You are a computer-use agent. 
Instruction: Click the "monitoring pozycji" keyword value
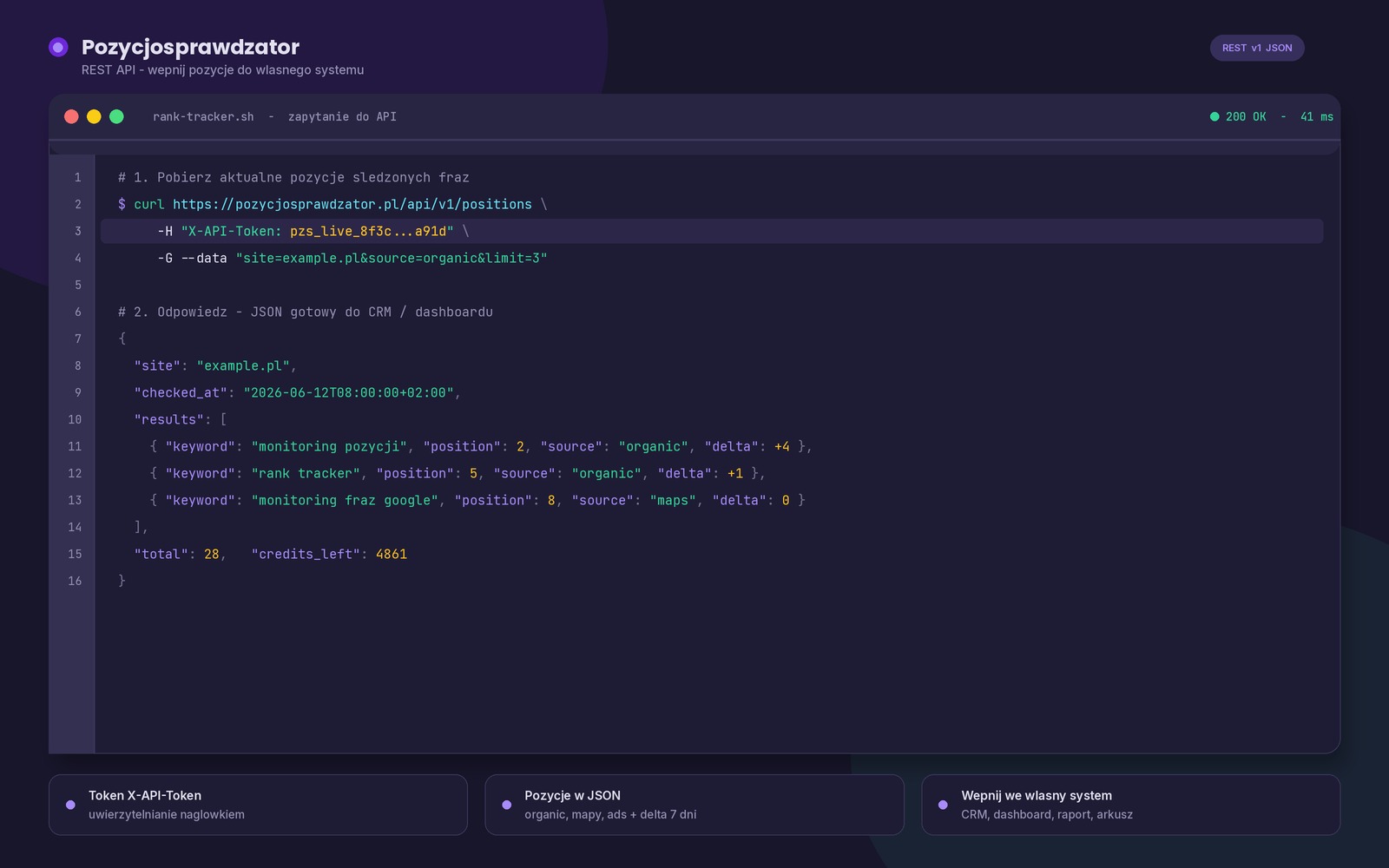[329, 446]
